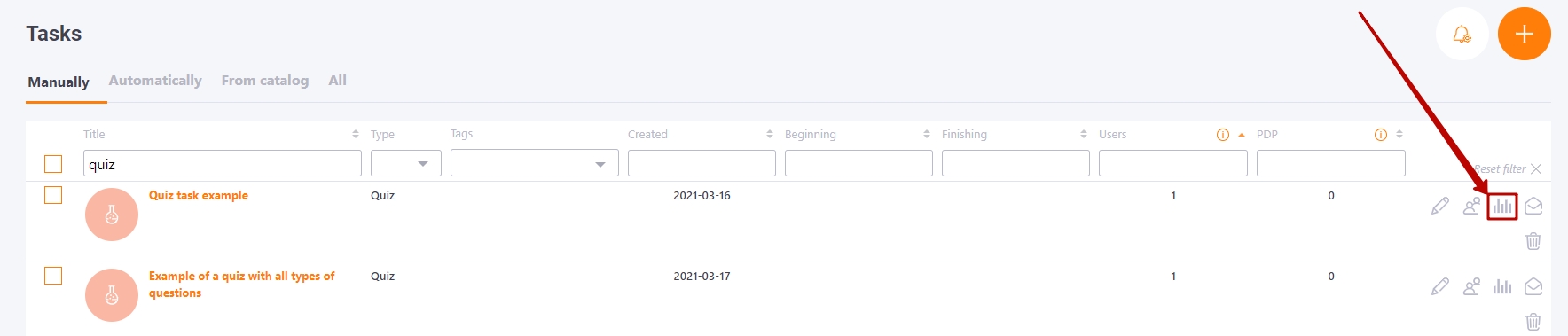Click envelope icon for Quiz task example
This screenshot has width=1568, height=336.
1533,206
